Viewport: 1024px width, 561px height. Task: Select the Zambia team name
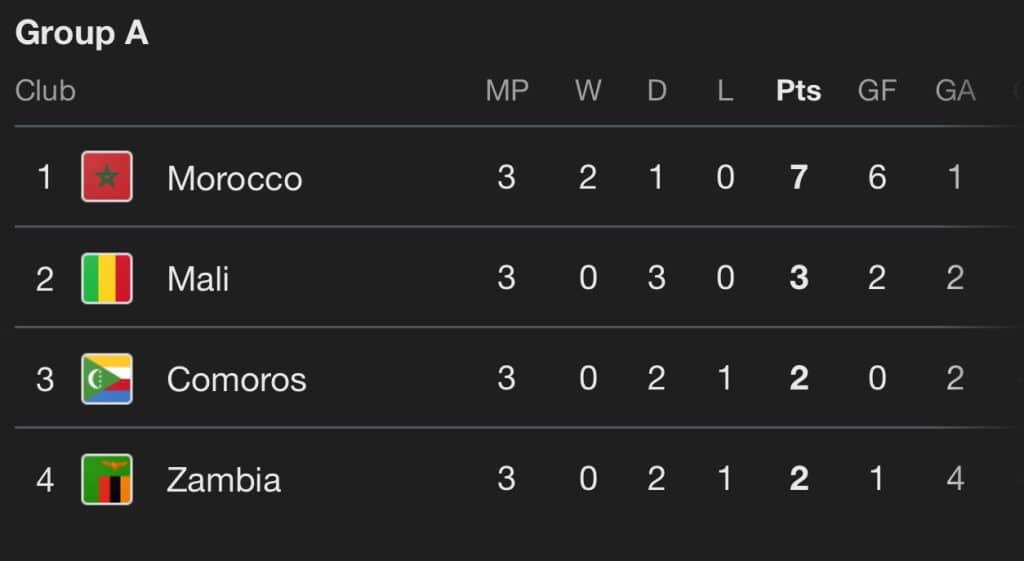pos(223,479)
